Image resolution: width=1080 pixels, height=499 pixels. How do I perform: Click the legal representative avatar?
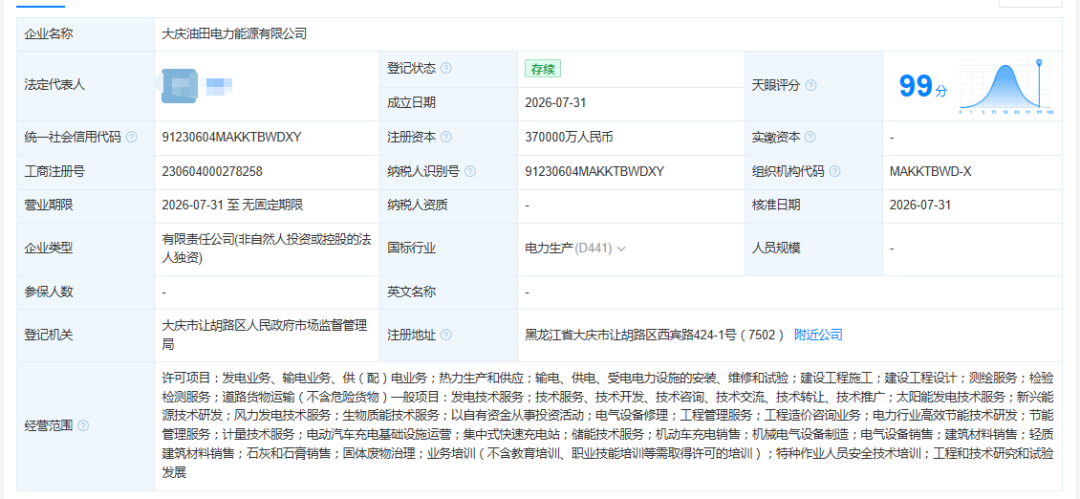coord(179,85)
